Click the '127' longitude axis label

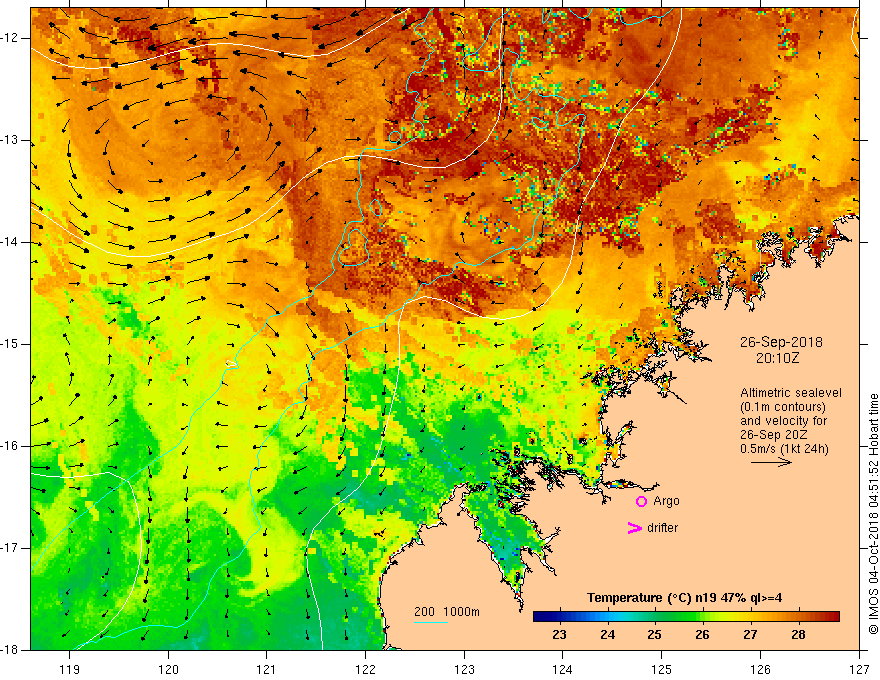(859, 670)
